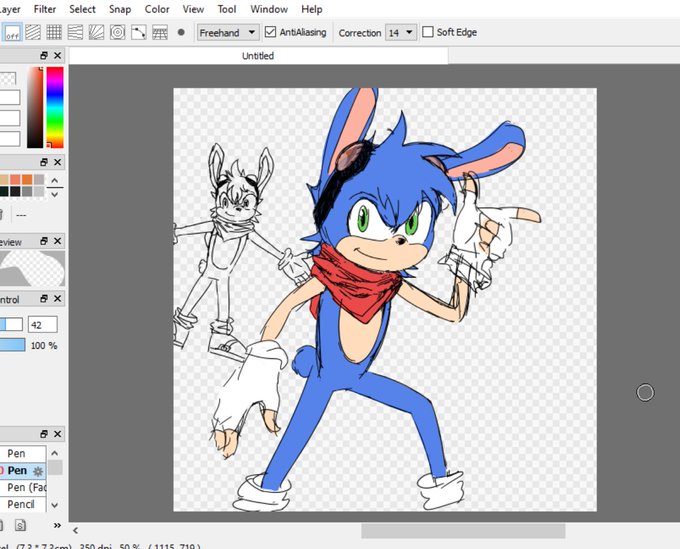Open the Snap menu
The width and height of the screenshot is (680, 549).
(x=120, y=9)
